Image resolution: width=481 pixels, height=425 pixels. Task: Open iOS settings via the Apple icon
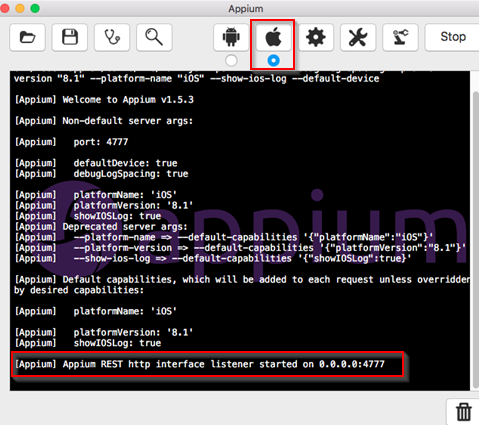coord(273,37)
